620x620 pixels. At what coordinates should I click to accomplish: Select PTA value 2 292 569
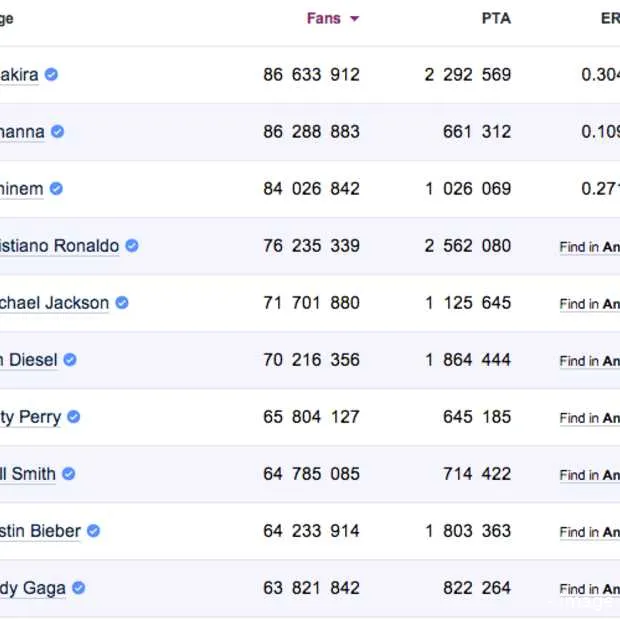[x=468, y=75]
